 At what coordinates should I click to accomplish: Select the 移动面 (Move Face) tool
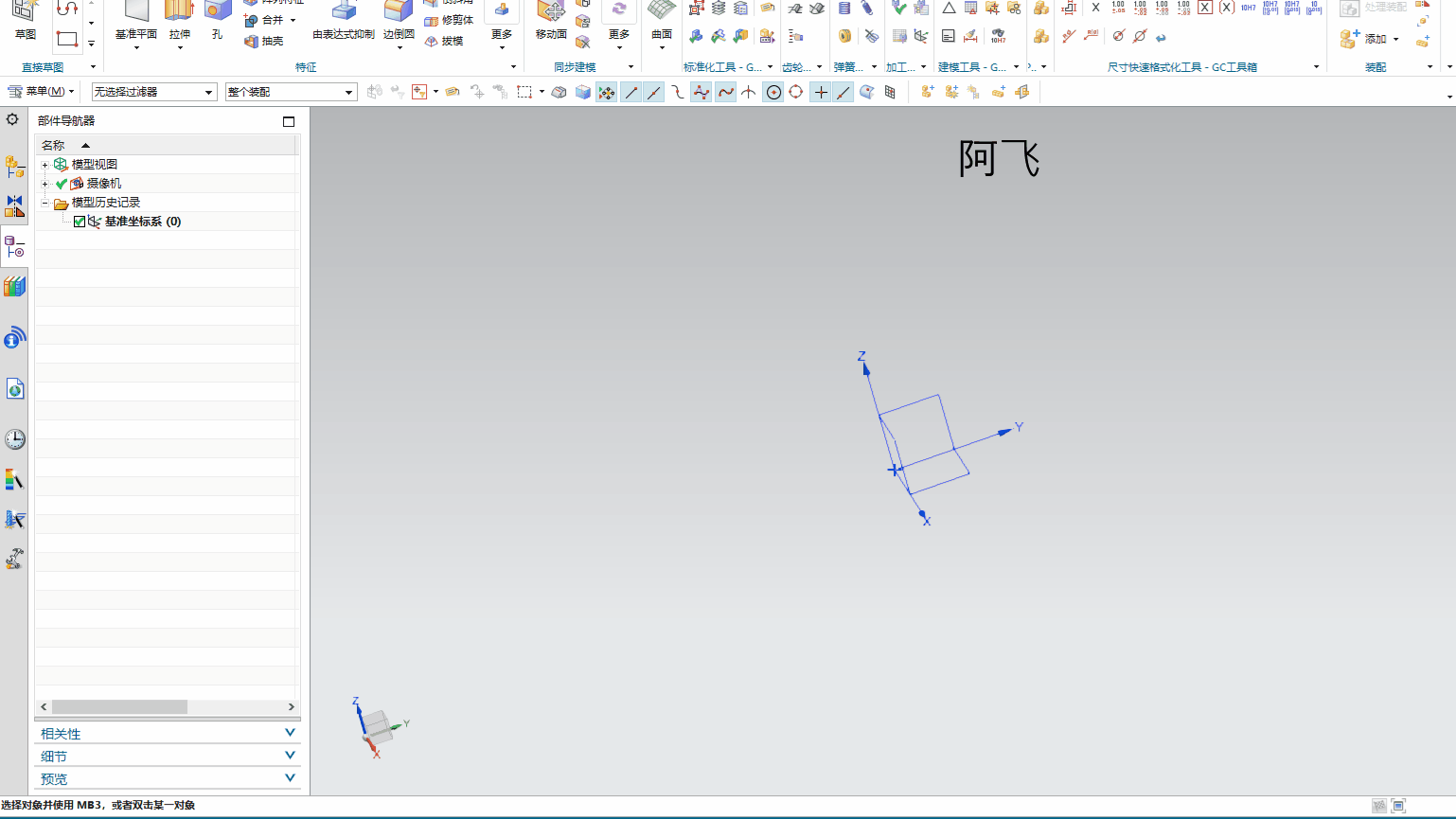click(550, 20)
